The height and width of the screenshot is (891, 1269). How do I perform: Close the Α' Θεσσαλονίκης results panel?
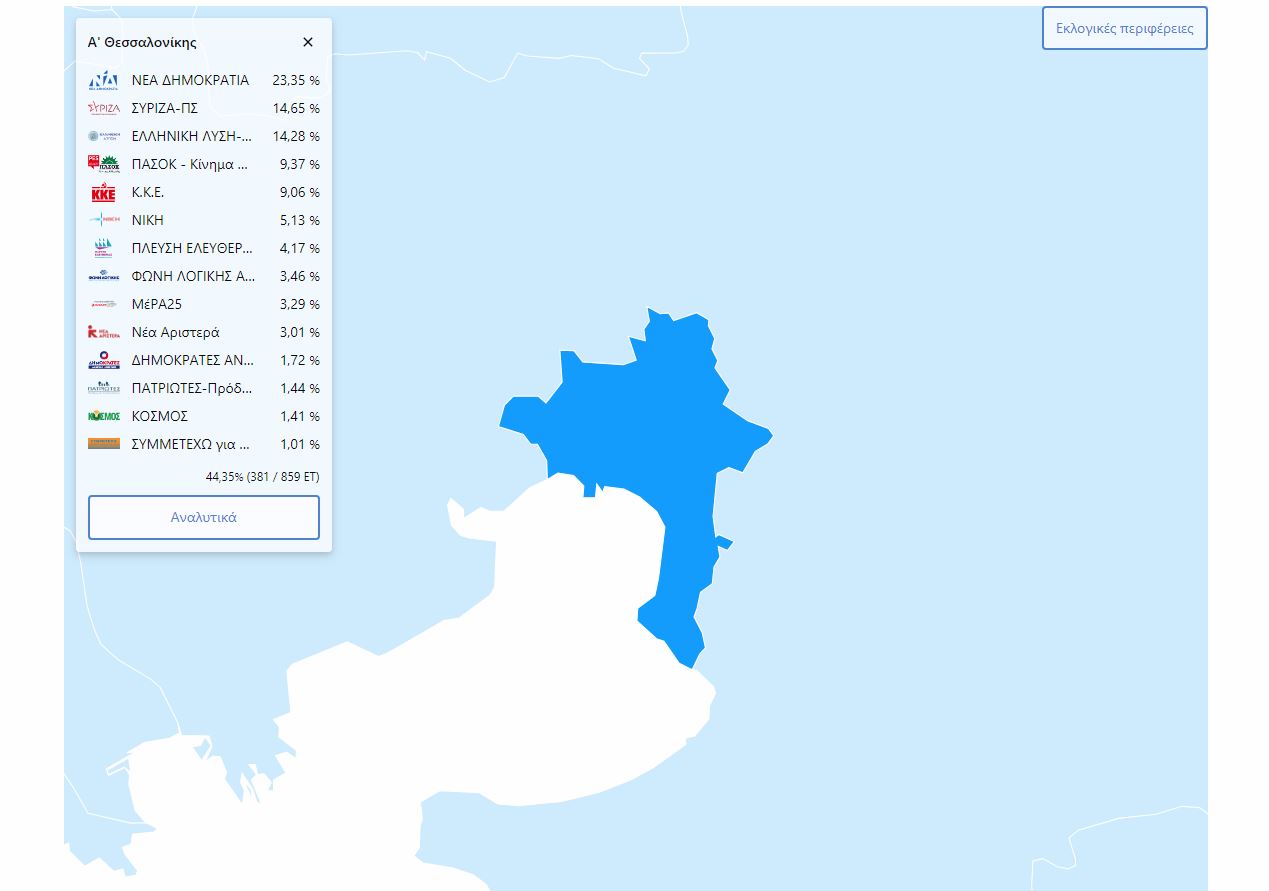(308, 42)
